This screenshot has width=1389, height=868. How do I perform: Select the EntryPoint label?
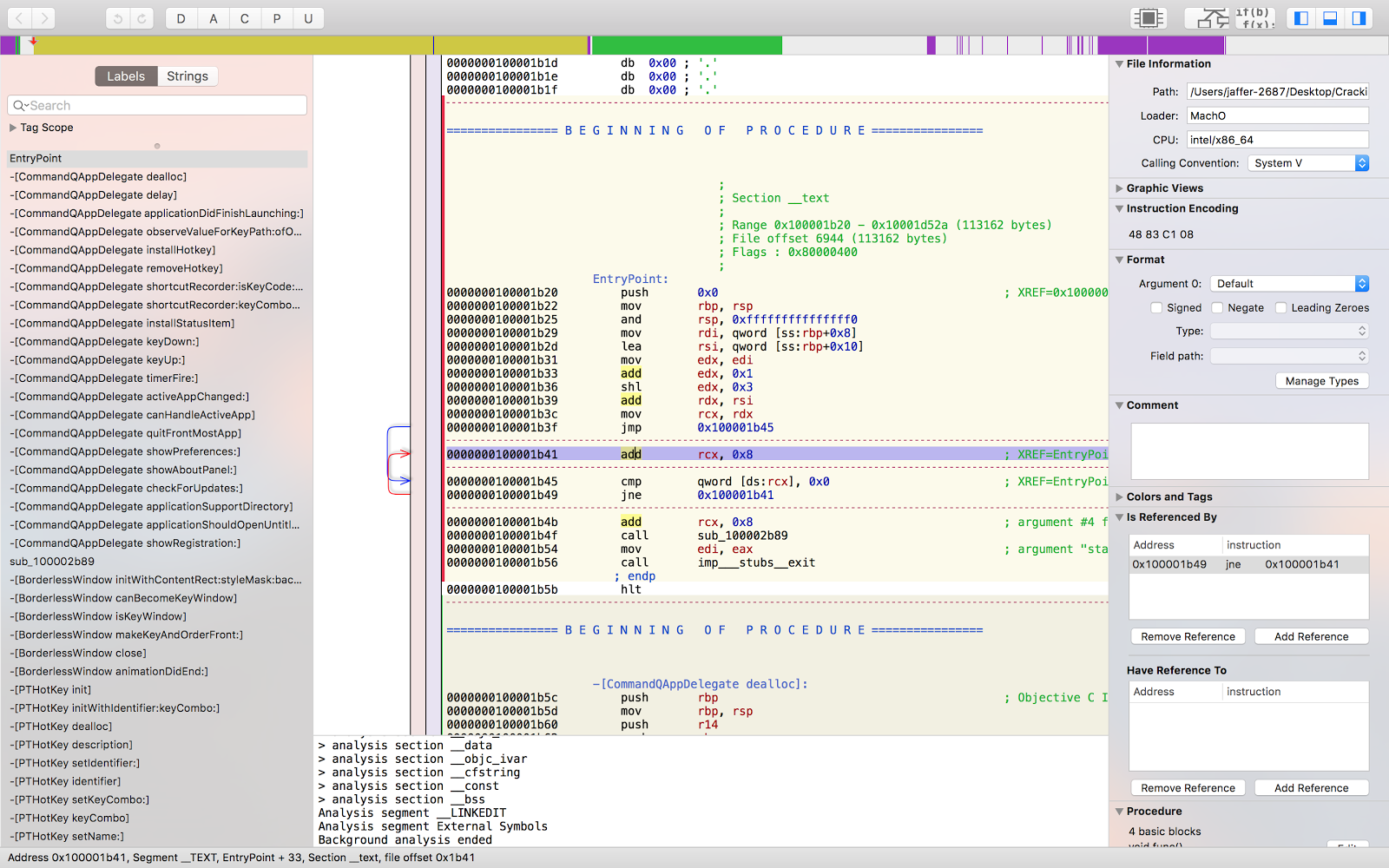[x=157, y=159]
